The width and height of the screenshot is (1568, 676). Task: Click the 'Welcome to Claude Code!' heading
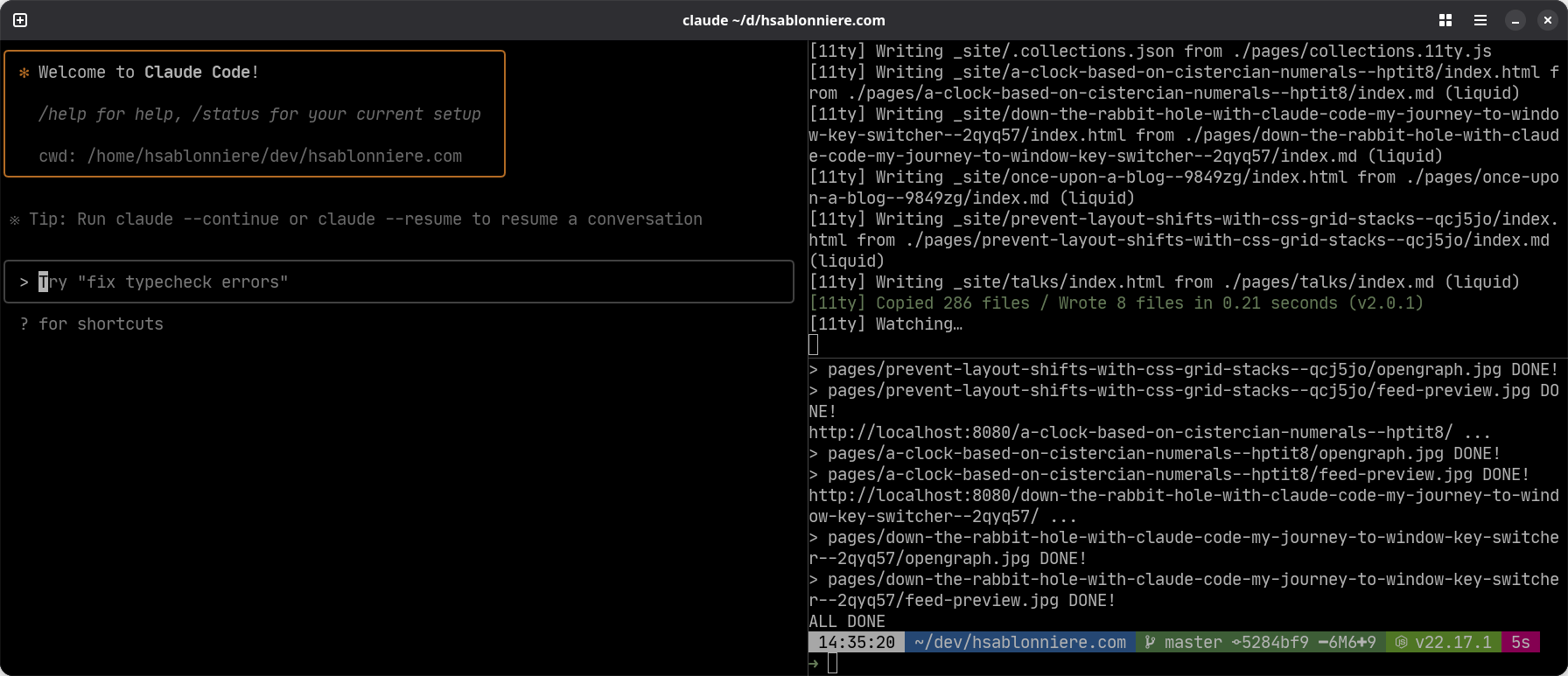click(149, 72)
